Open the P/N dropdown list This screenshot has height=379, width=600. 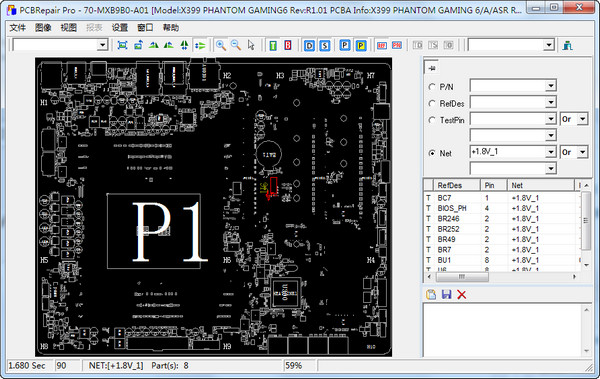pos(550,86)
